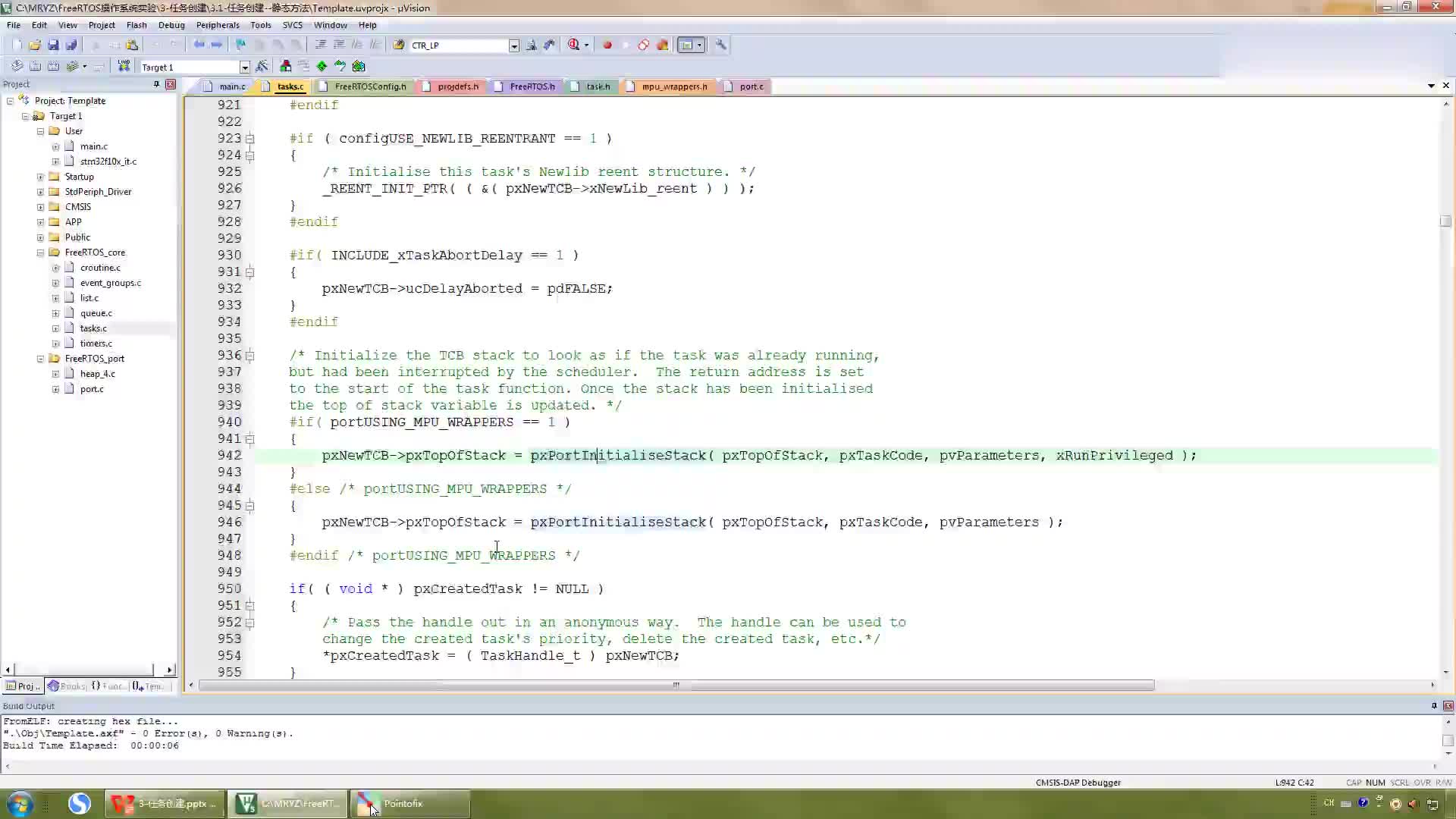
Task: Close the Build Output panel
Action: coord(1448,706)
